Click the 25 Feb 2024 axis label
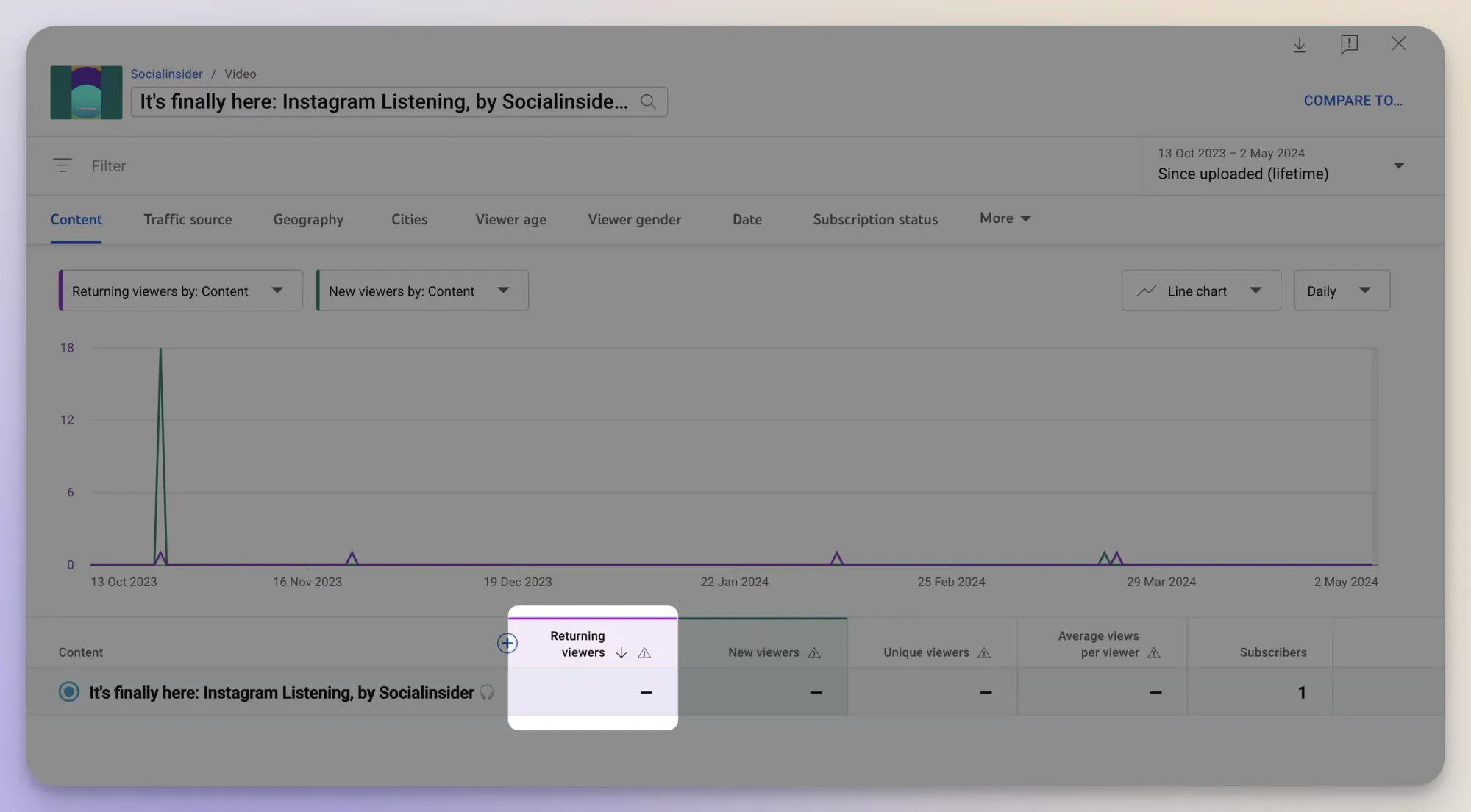The image size is (1471, 812). pyautogui.click(x=951, y=582)
